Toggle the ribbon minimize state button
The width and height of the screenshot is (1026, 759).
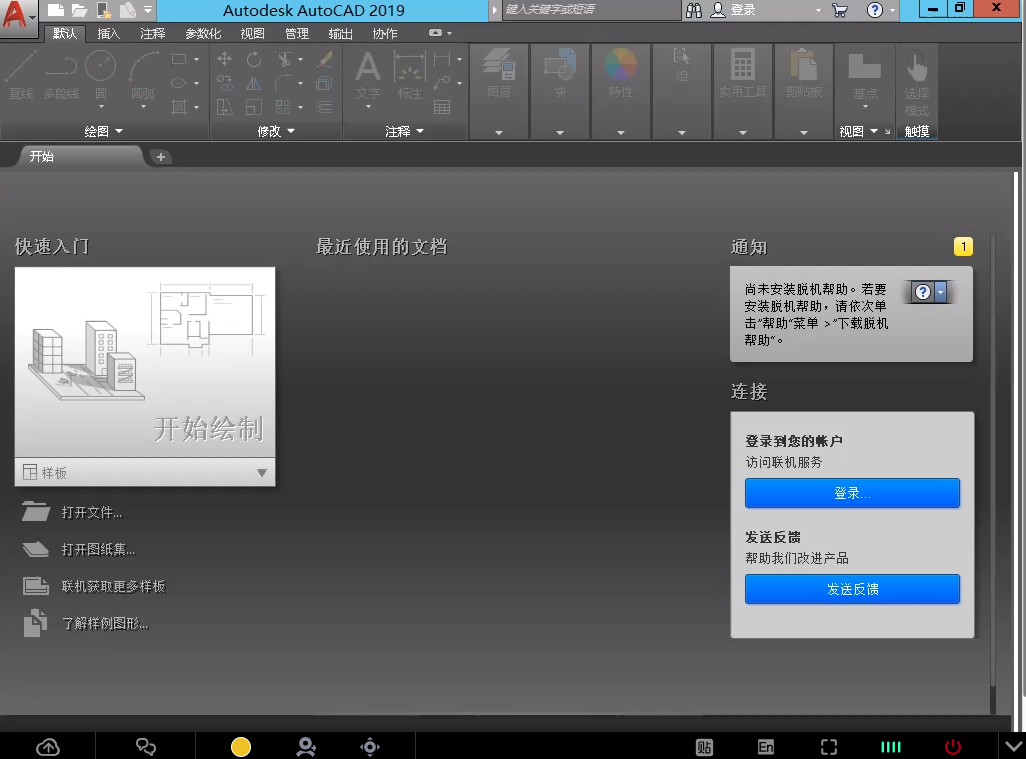coord(435,33)
